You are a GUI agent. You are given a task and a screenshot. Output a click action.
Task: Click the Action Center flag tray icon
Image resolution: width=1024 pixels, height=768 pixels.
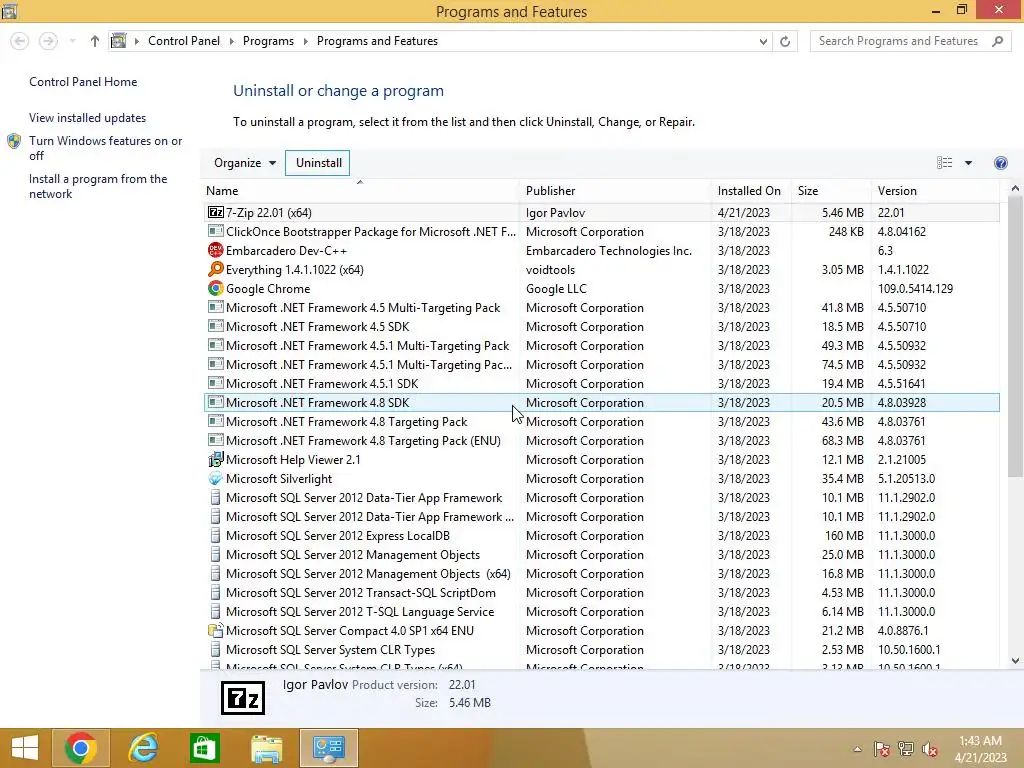pos(882,749)
